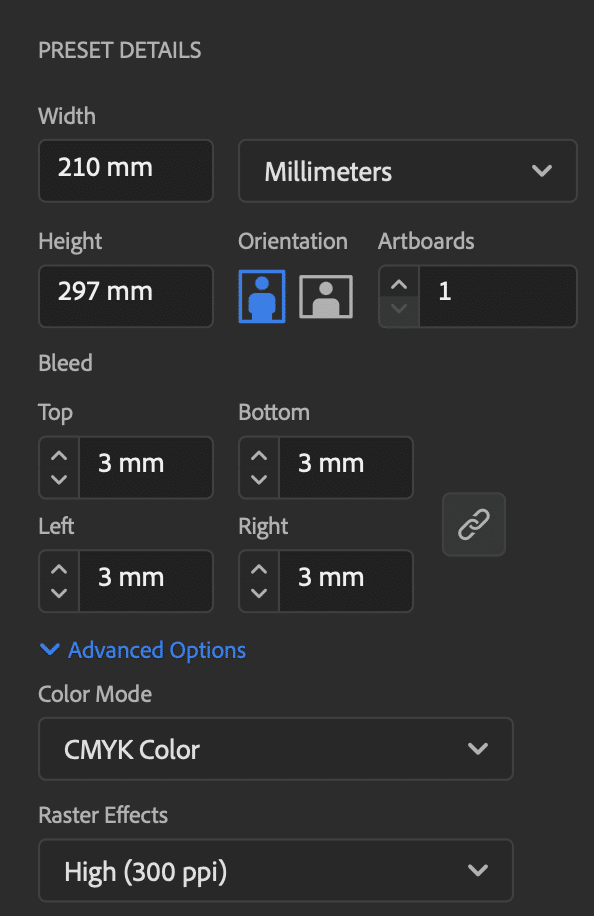Viewport: 594px width, 916px height.
Task: Click the Height field showing 297 mm
Action: (x=126, y=296)
